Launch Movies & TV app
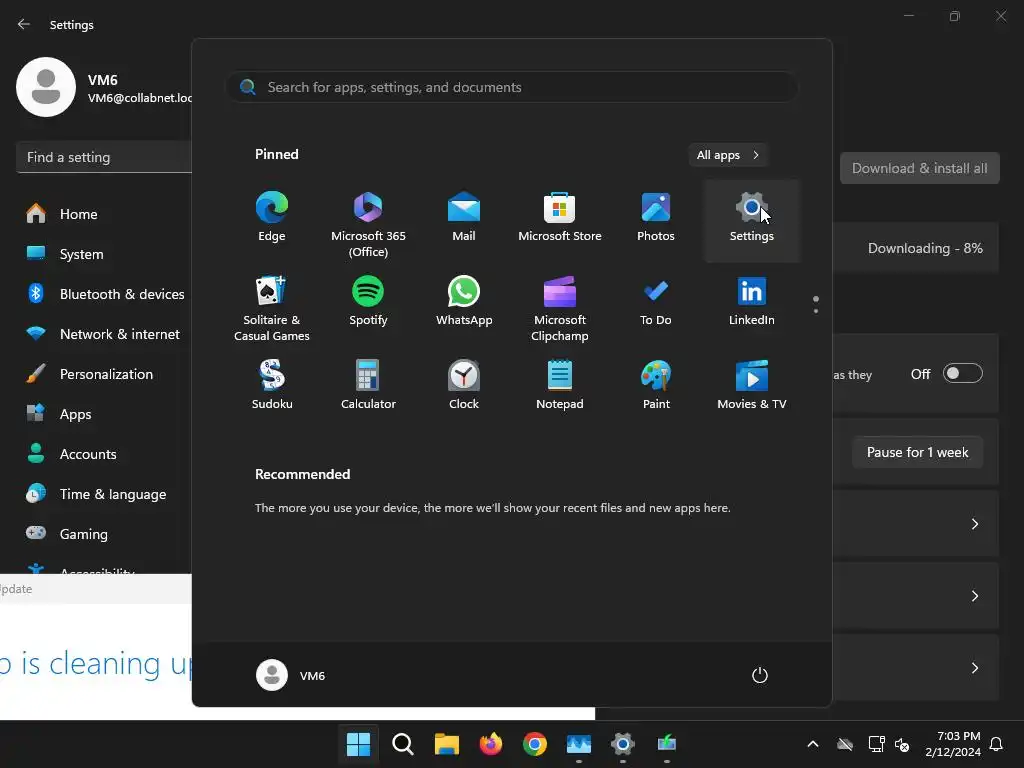Screen dimensions: 1024x768 [752, 385]
